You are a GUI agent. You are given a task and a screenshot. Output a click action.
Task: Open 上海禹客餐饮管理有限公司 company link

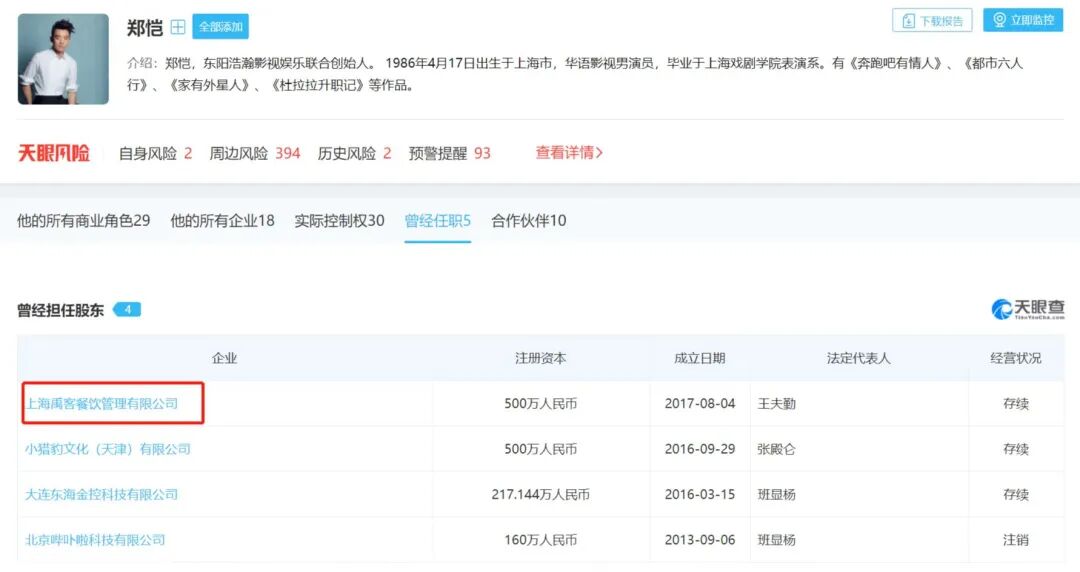click(x=101, y=404)
